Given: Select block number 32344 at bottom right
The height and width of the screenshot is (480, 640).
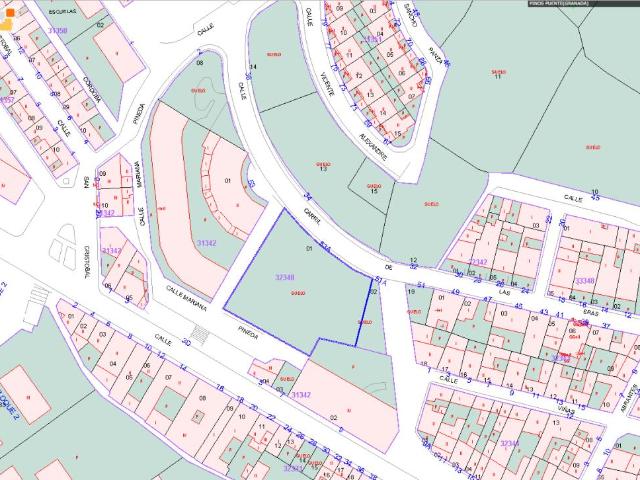Looking at the screenshot, I should [x=510, y=442].
